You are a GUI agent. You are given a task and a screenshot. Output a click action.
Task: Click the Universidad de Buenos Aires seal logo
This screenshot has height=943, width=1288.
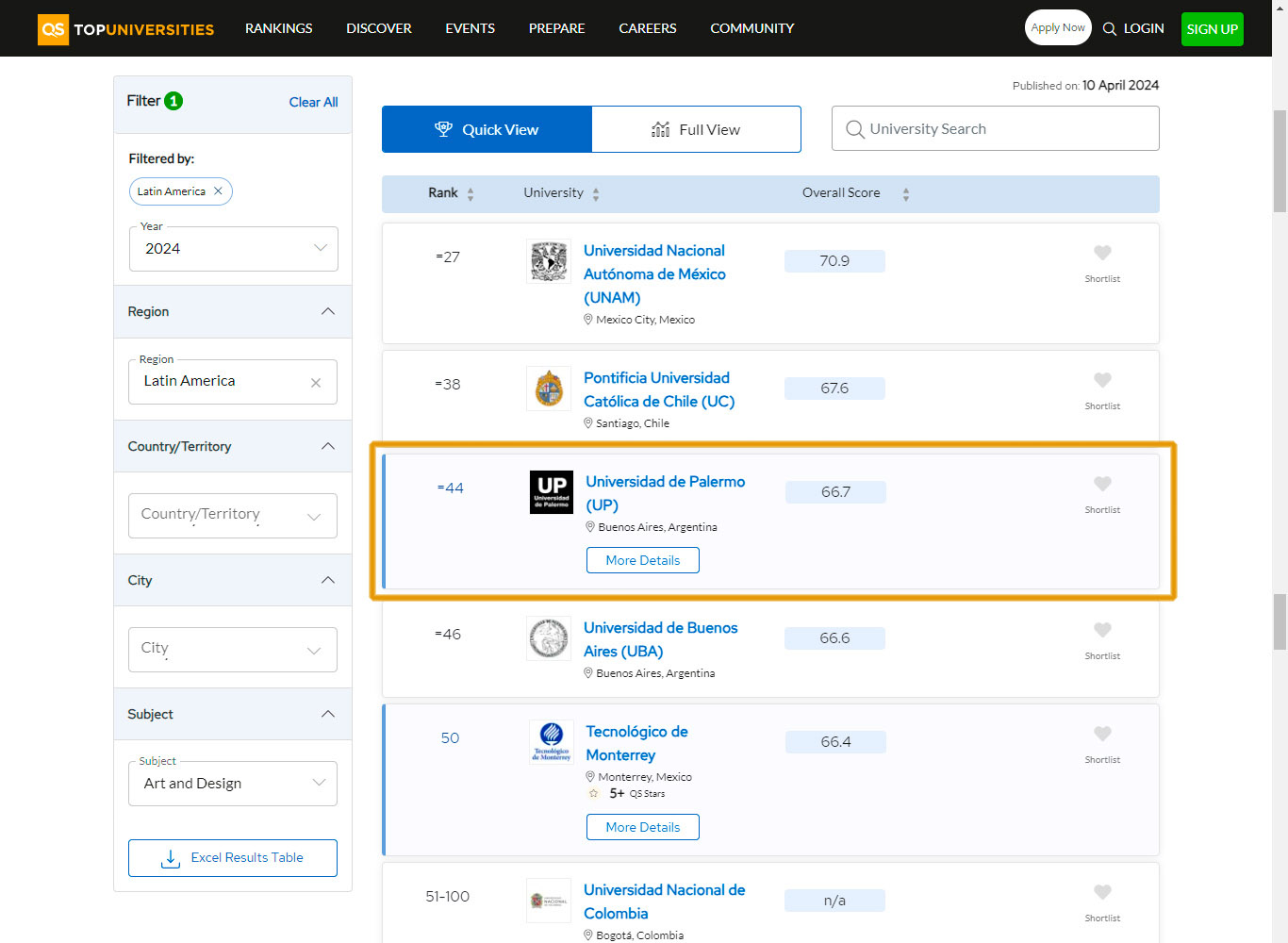pyautogui.click(x=549, y=638)
